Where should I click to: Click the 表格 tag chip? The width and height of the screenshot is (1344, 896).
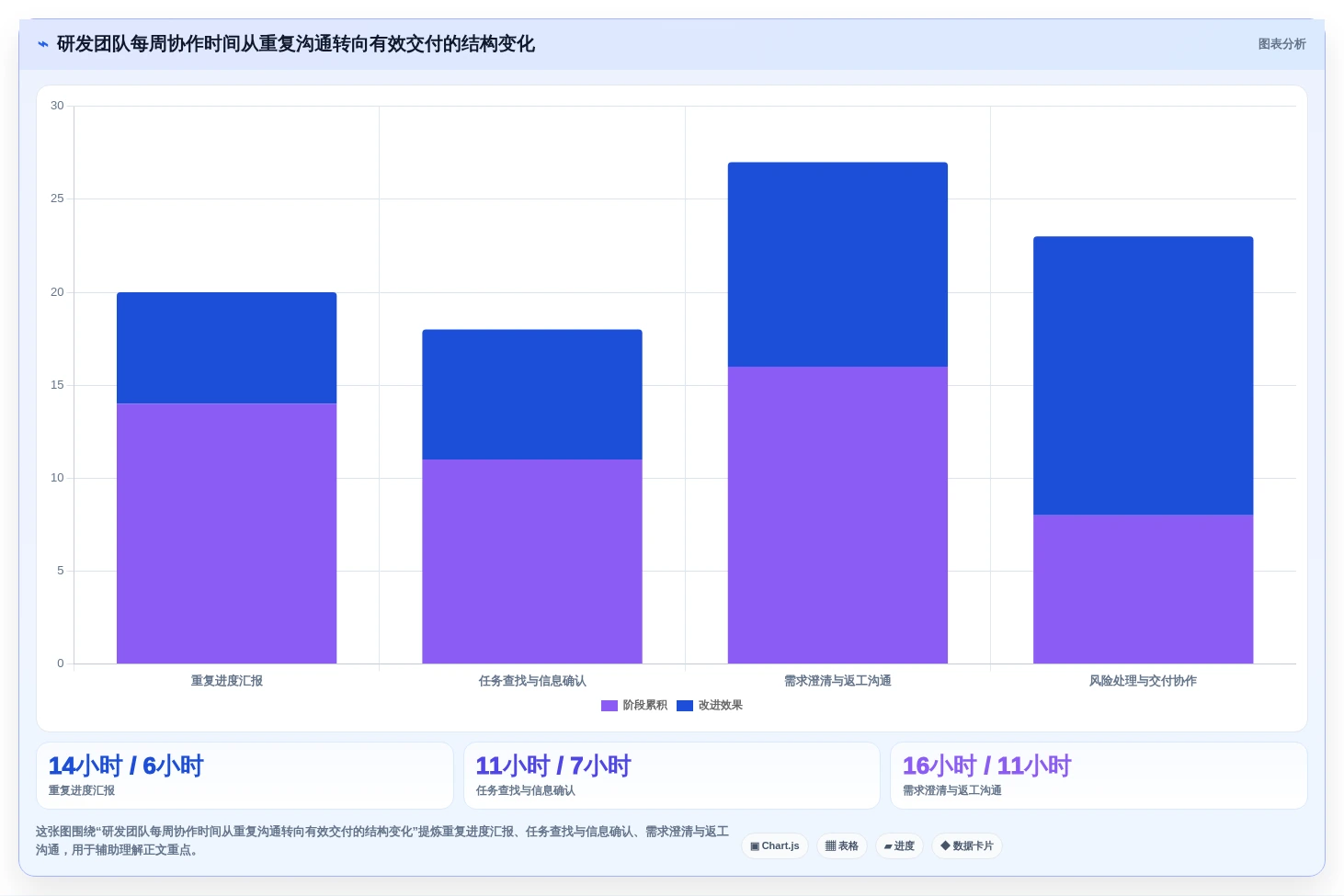pos(842,846)
